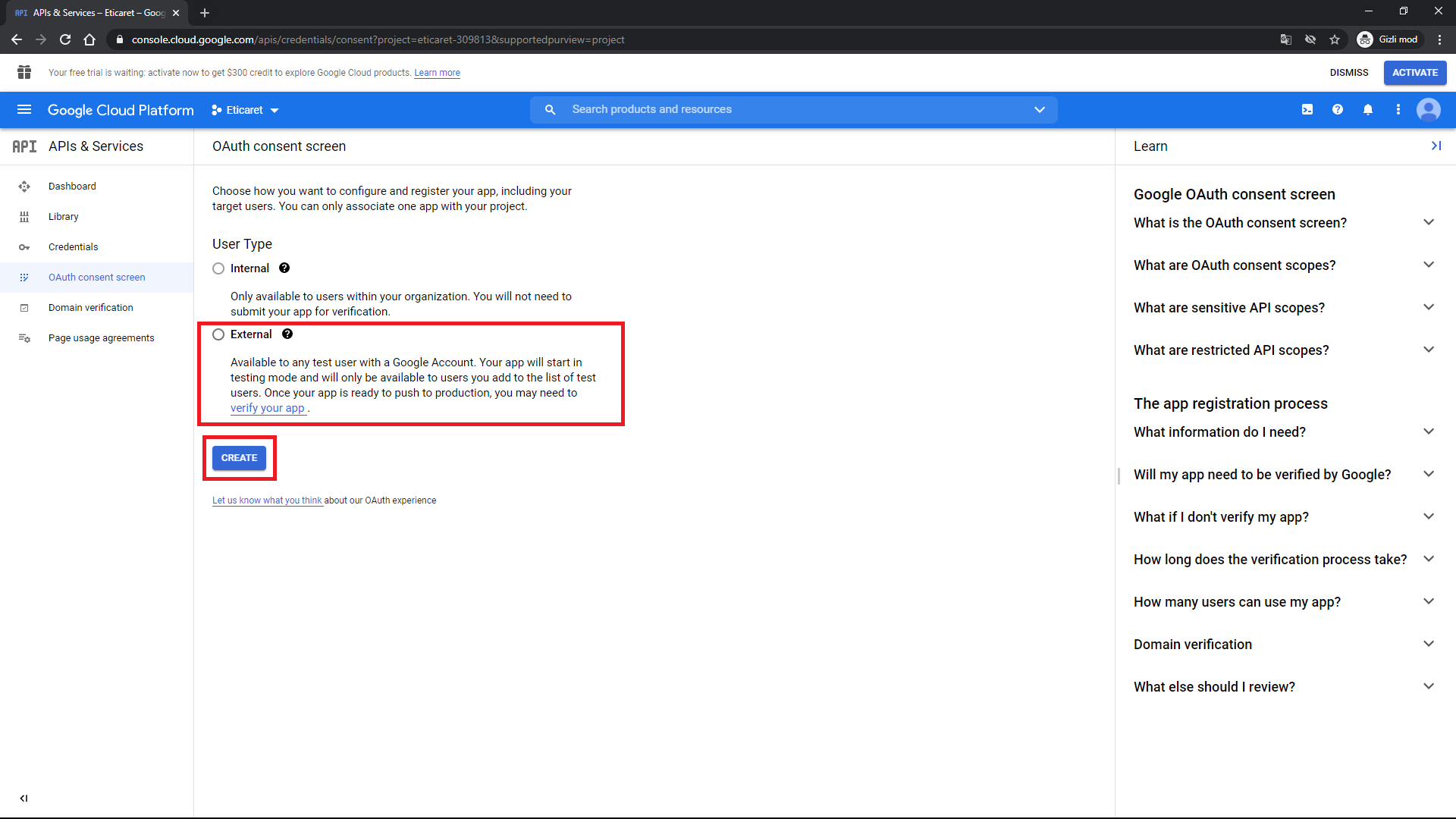The width and height of the screenshot is (1456, 819).
Task: Open Credentials in sidebar
Action: [96, 247]
